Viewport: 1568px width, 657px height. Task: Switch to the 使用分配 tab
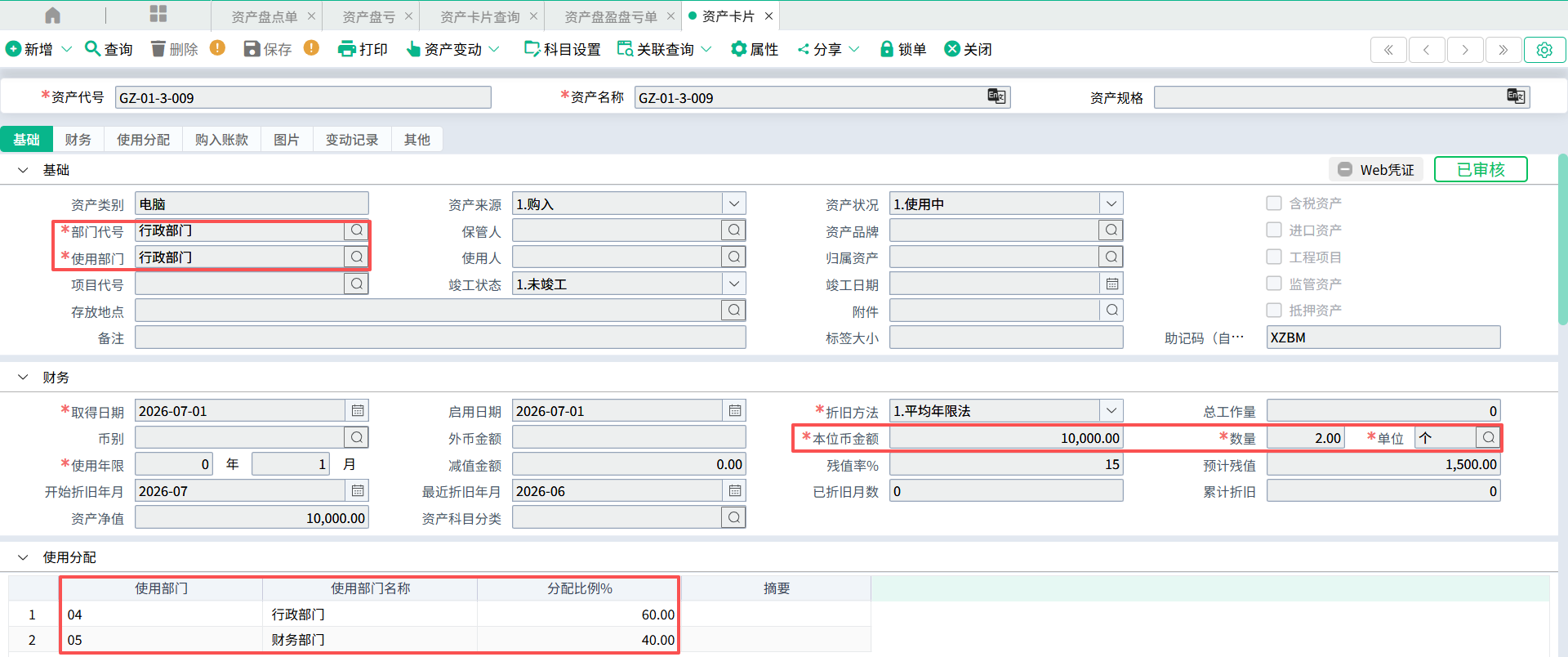point(143,140)
